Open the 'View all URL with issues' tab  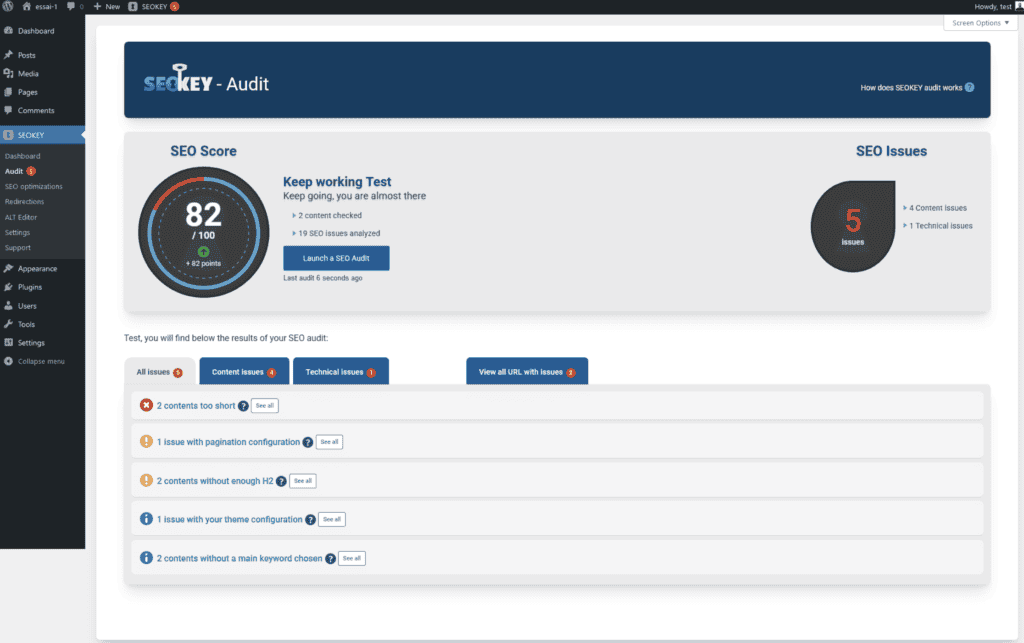pos(526,372)
